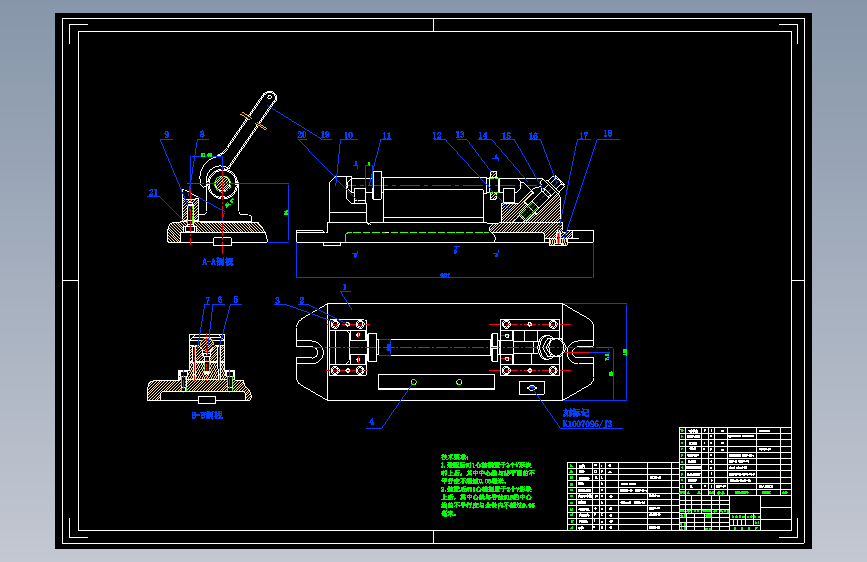Image resolution: width=867 pixels, height=562 pixels.
Task: Select the green technical requirements text block
Action: pyautogui.click(x=488, y=485)
